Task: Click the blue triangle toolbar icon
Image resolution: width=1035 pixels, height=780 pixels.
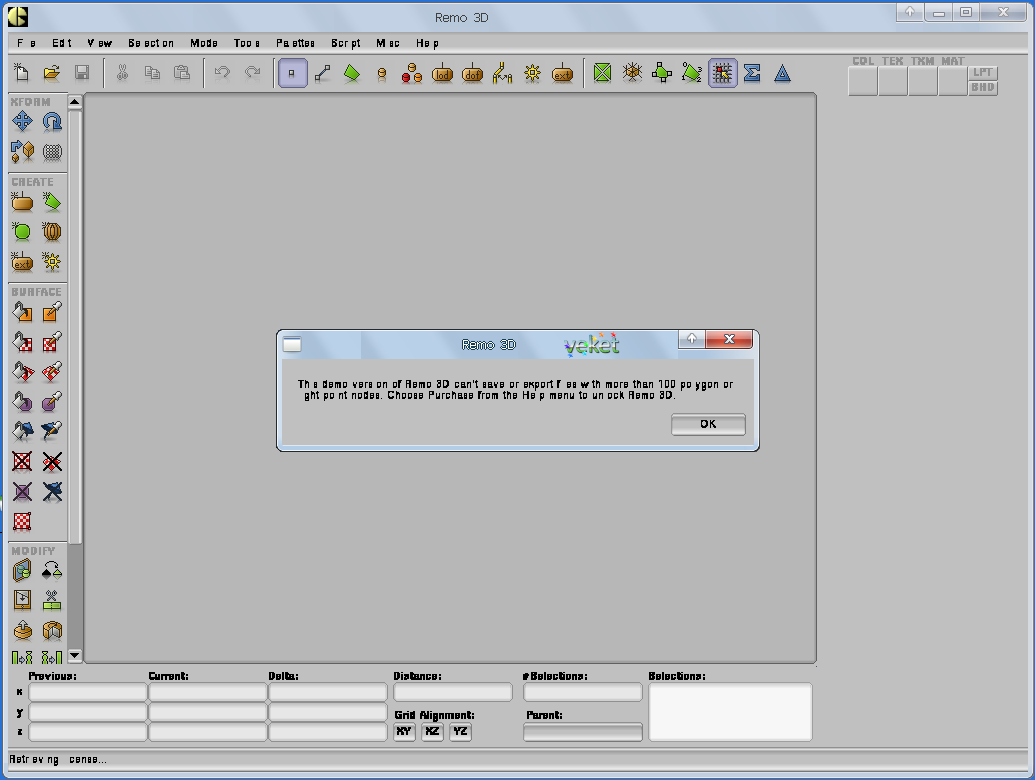Action: (x=782, y=73)
